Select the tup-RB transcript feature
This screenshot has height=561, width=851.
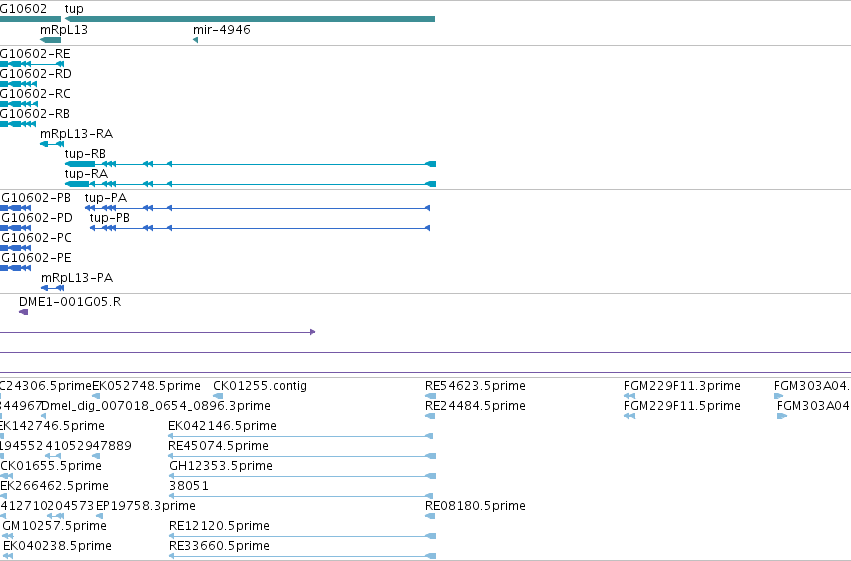pyautogui.click(x=250, y=164)
